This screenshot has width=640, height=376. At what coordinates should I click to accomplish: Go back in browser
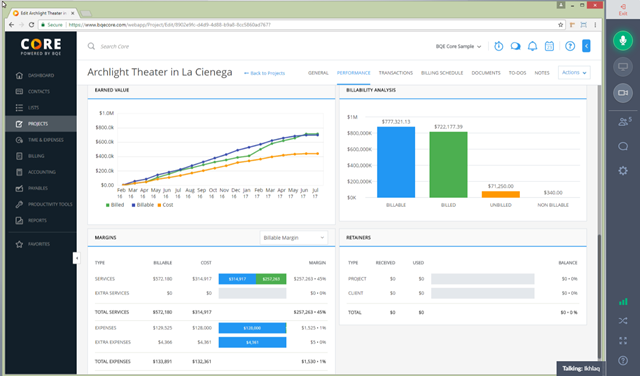[x=11, y=25]
